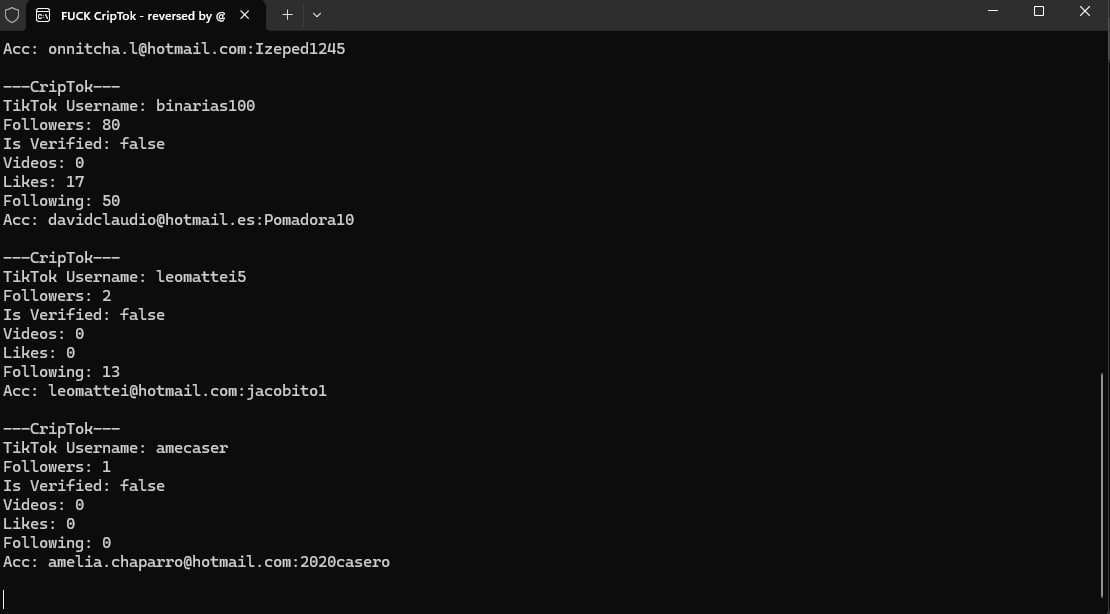The height and width of the screenshot is (614, 1110).
Task: Select the "FUCK CripTok" terminal tab
Action: pyautogui.click(x=140, y=15)
